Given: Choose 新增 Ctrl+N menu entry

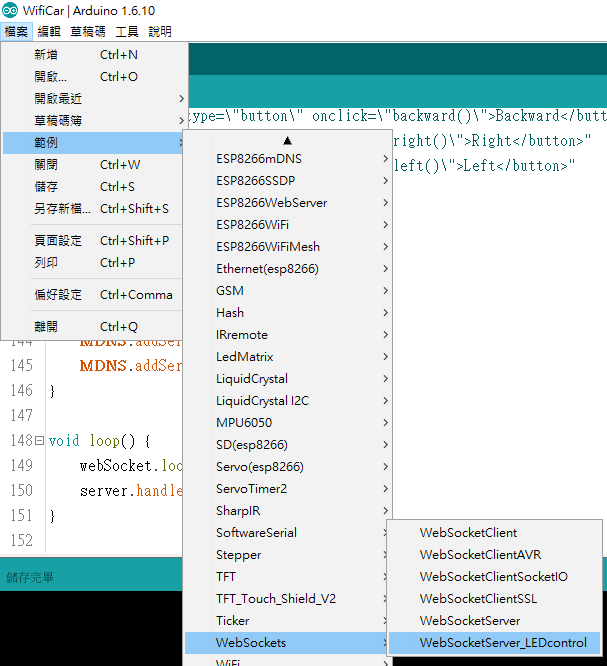Looking at the screenshot, I should coord(95,55).
